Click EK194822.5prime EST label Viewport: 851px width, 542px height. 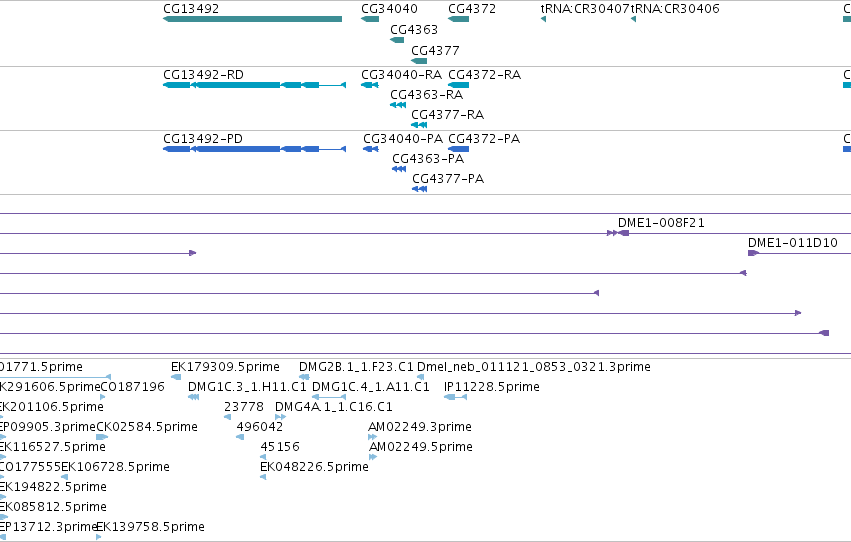pos(53,487)
